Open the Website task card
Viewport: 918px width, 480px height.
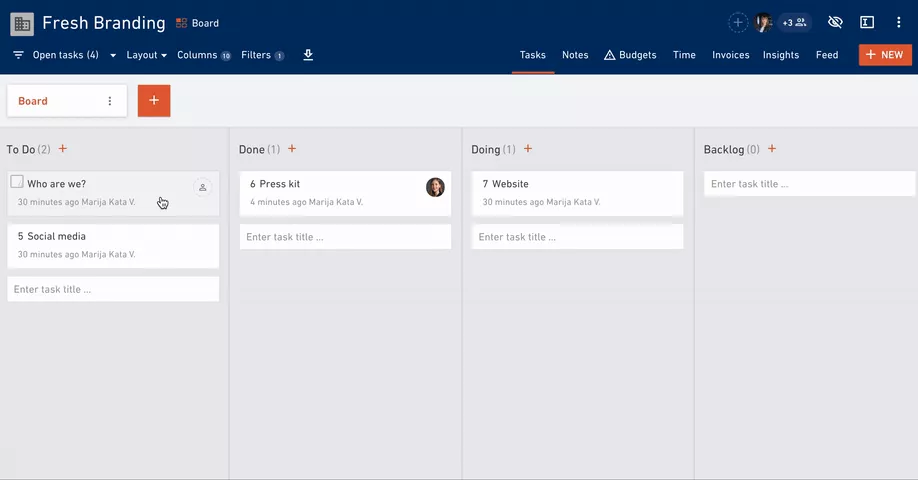tap(577, 193)
